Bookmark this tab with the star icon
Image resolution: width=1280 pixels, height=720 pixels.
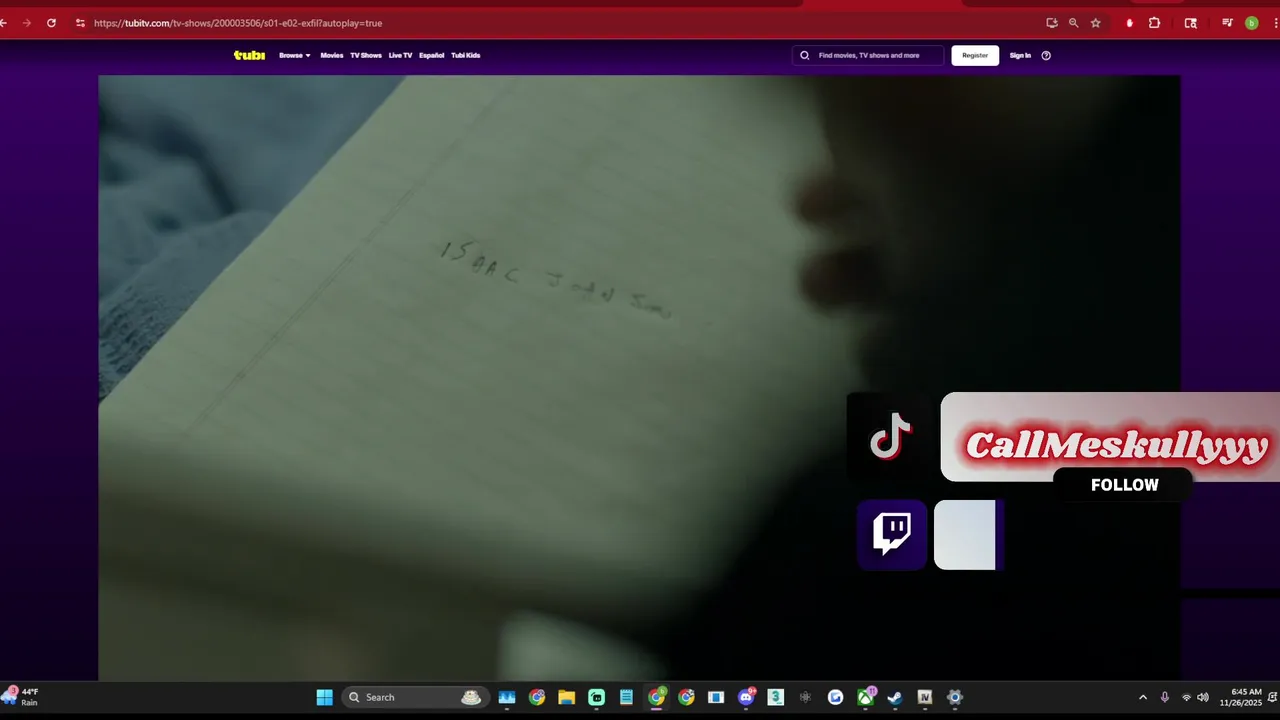[x=1096, y=23]
